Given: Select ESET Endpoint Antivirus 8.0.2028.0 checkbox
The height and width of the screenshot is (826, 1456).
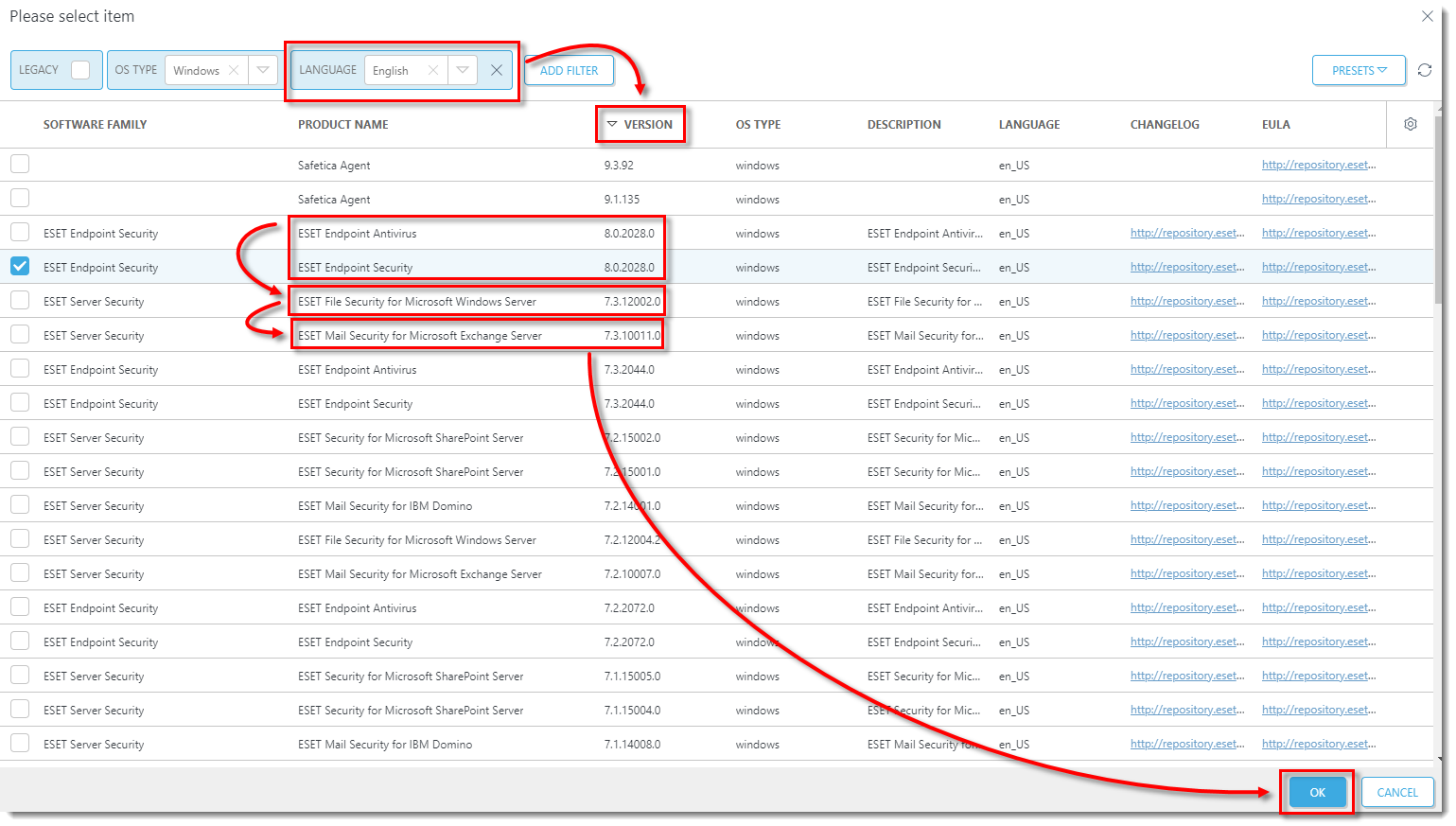Looking at the screenshot, I should [20, 232].
